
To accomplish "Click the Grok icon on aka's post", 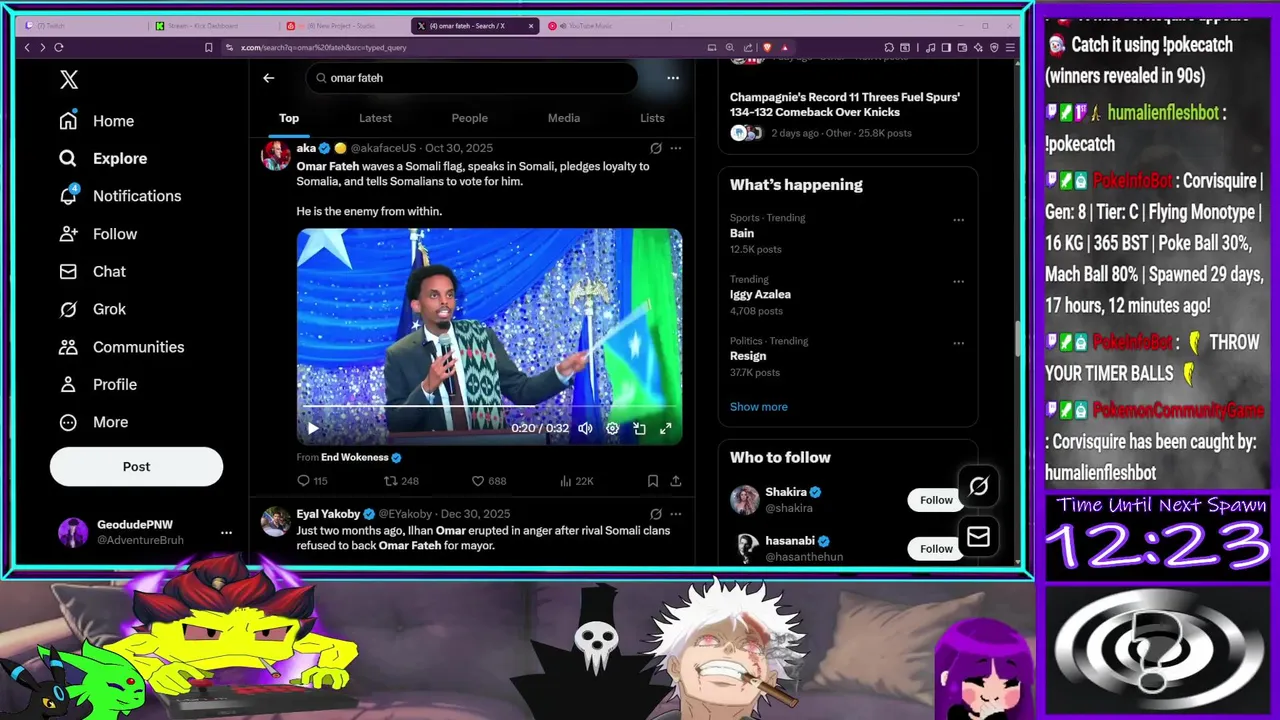I will 656,148.
